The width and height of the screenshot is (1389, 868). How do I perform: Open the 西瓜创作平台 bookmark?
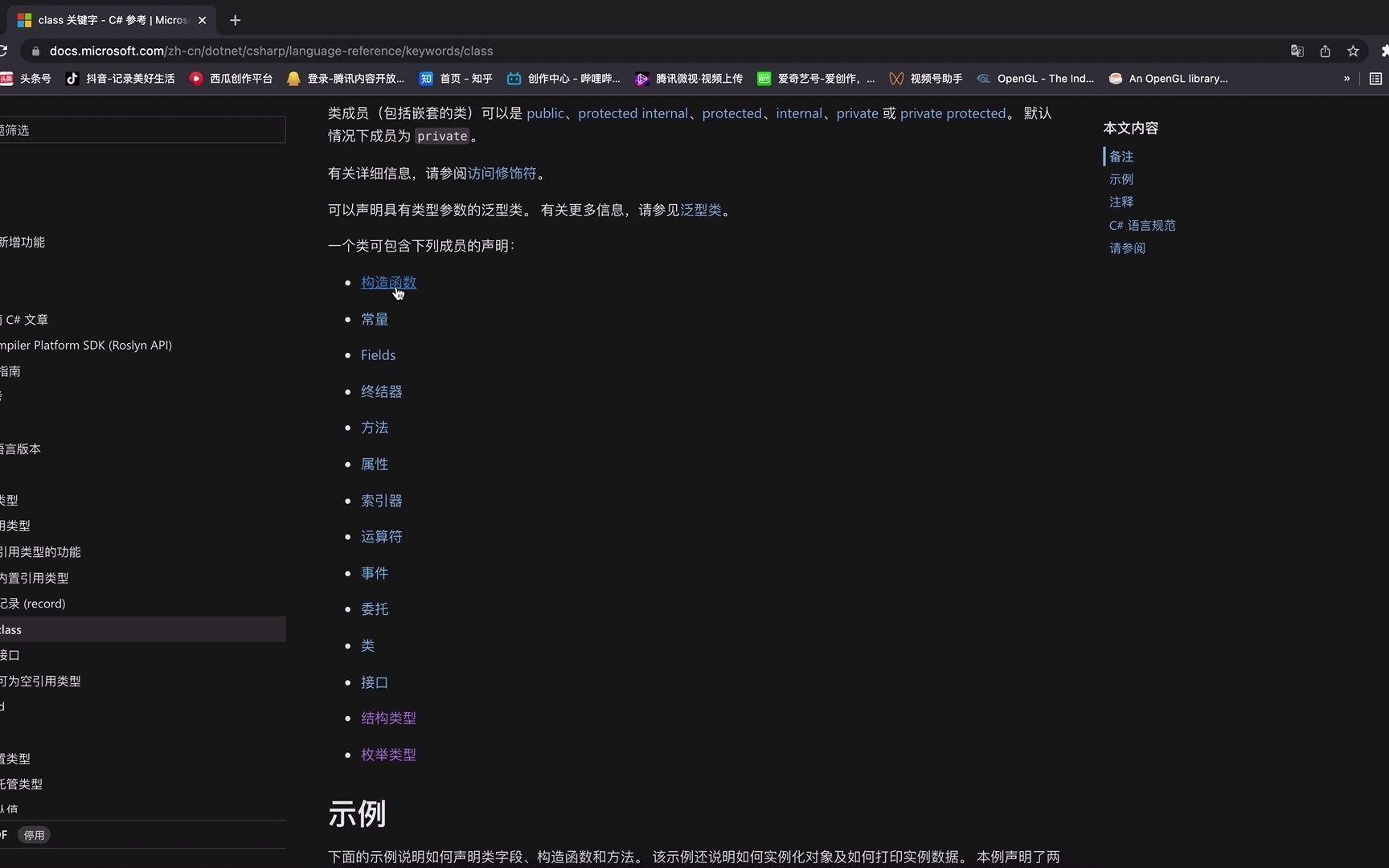231,78
